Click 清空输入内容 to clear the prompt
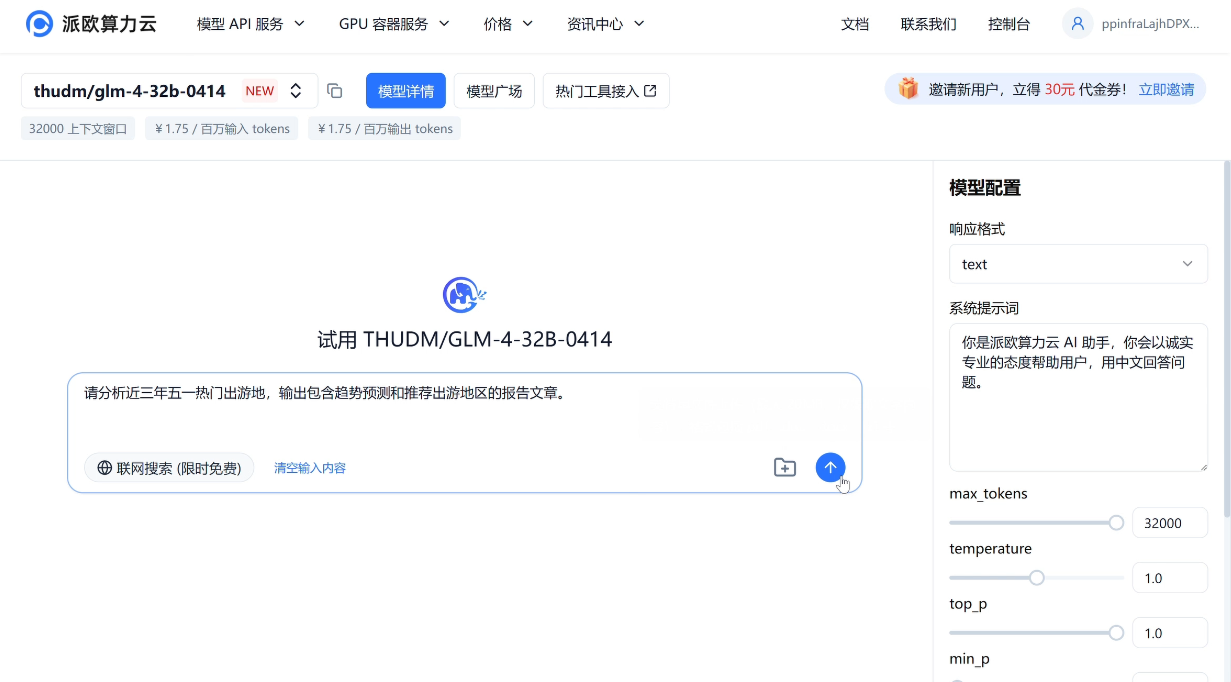1231x682 pixels. click(x=310, y=468)
